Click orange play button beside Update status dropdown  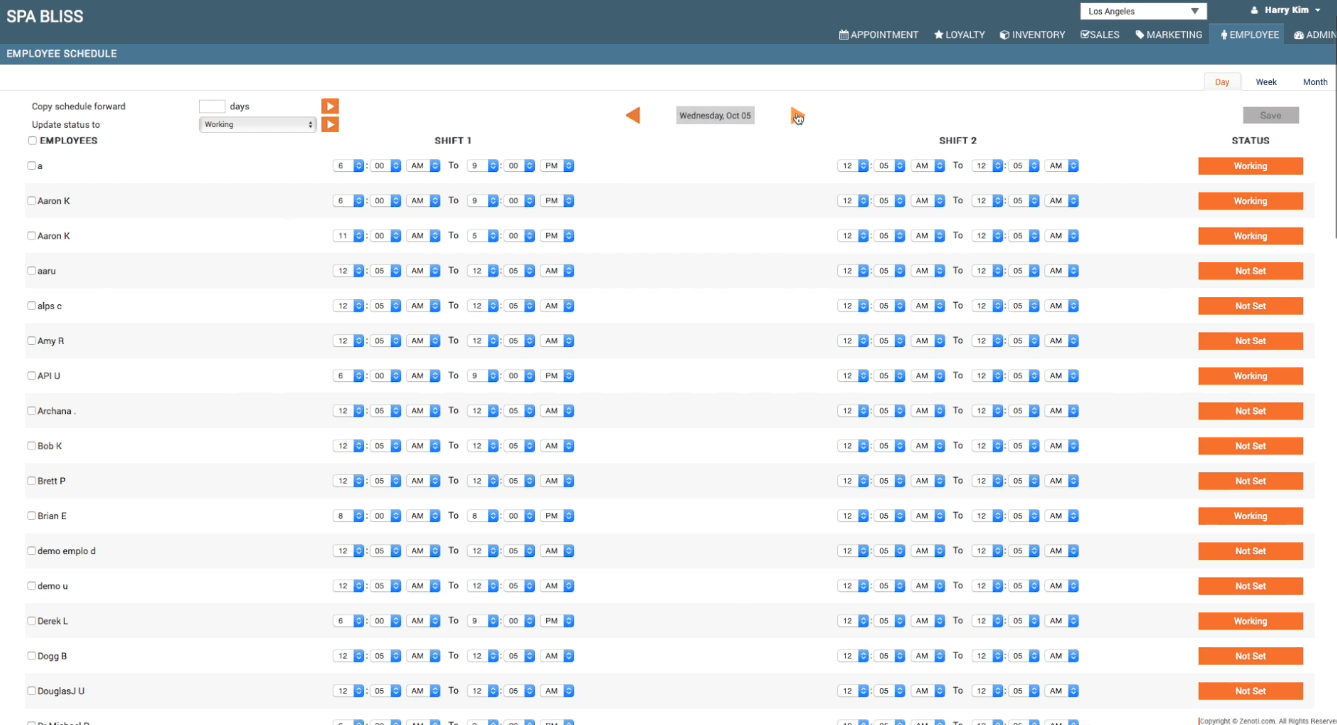pyautogui.click(x=330, y=125)
